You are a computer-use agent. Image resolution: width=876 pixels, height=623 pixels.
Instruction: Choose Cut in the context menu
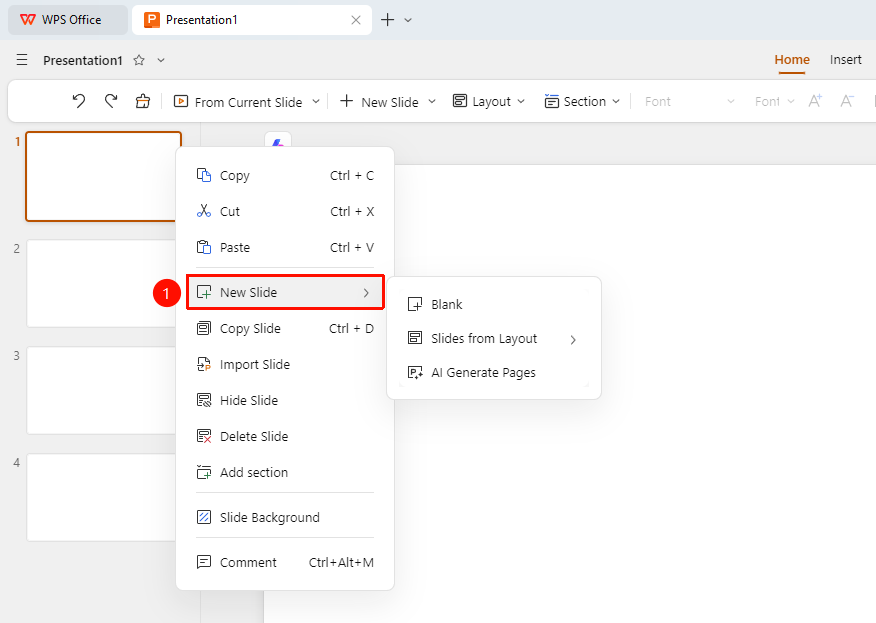pos(285,211)
